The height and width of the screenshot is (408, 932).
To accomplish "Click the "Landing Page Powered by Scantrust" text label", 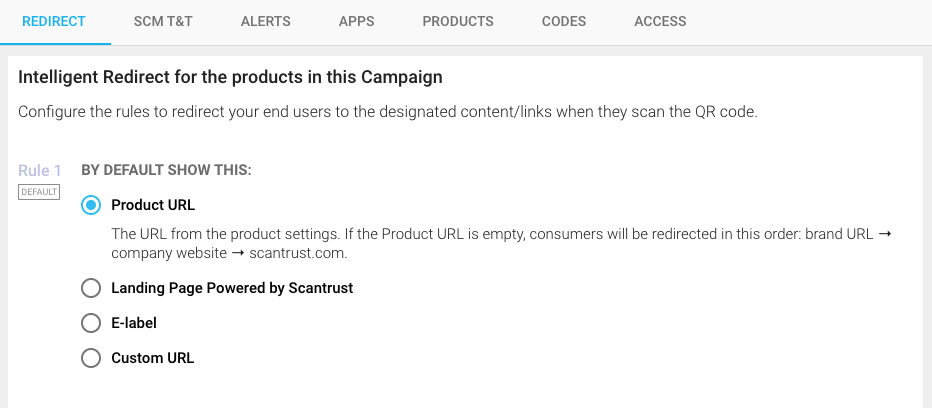I will pos(232,288).
